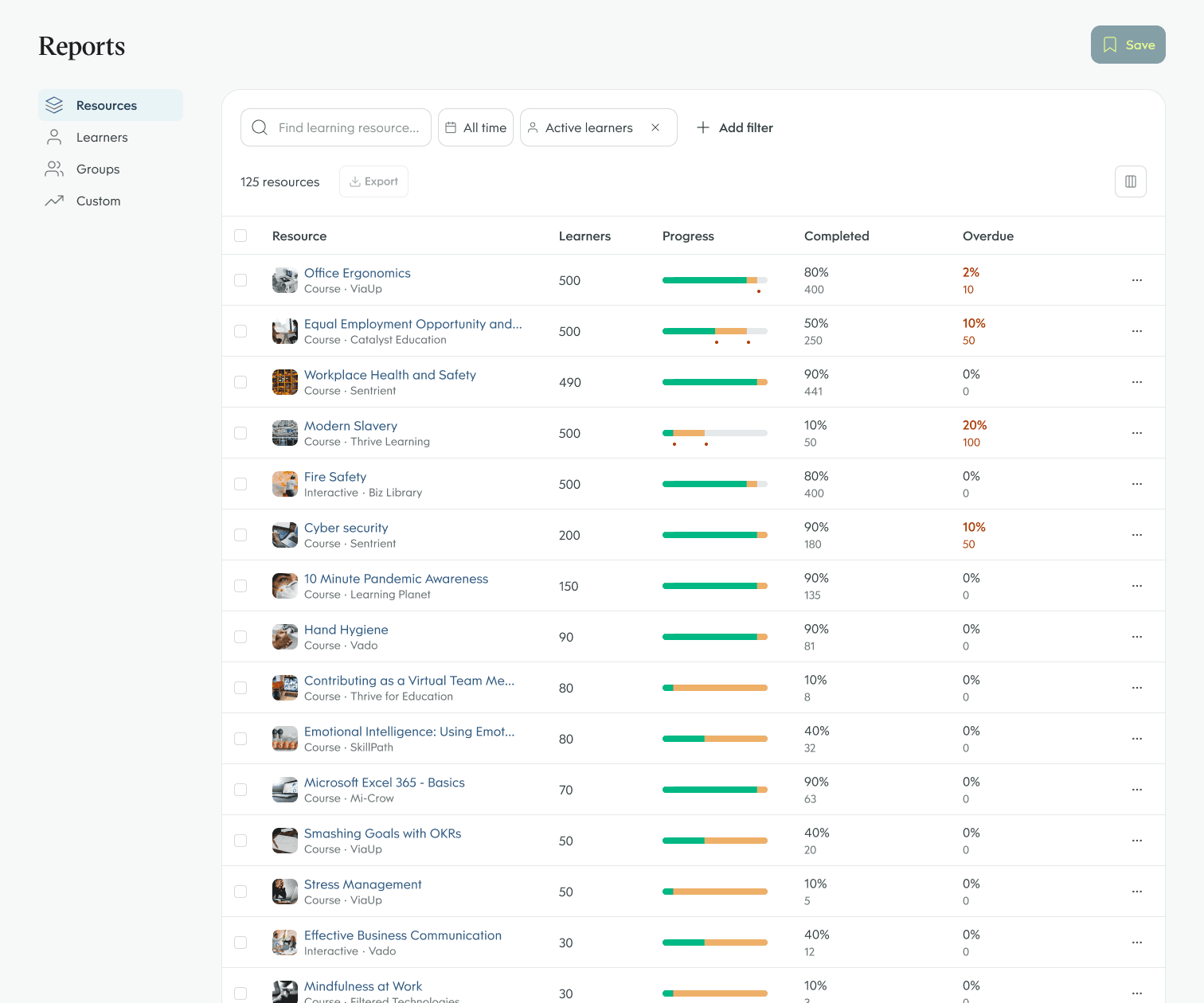This screenshot has width=1204, height=1003.
Task: Click the Groups icon in the sidebar
Action: (x=53, y=169)
